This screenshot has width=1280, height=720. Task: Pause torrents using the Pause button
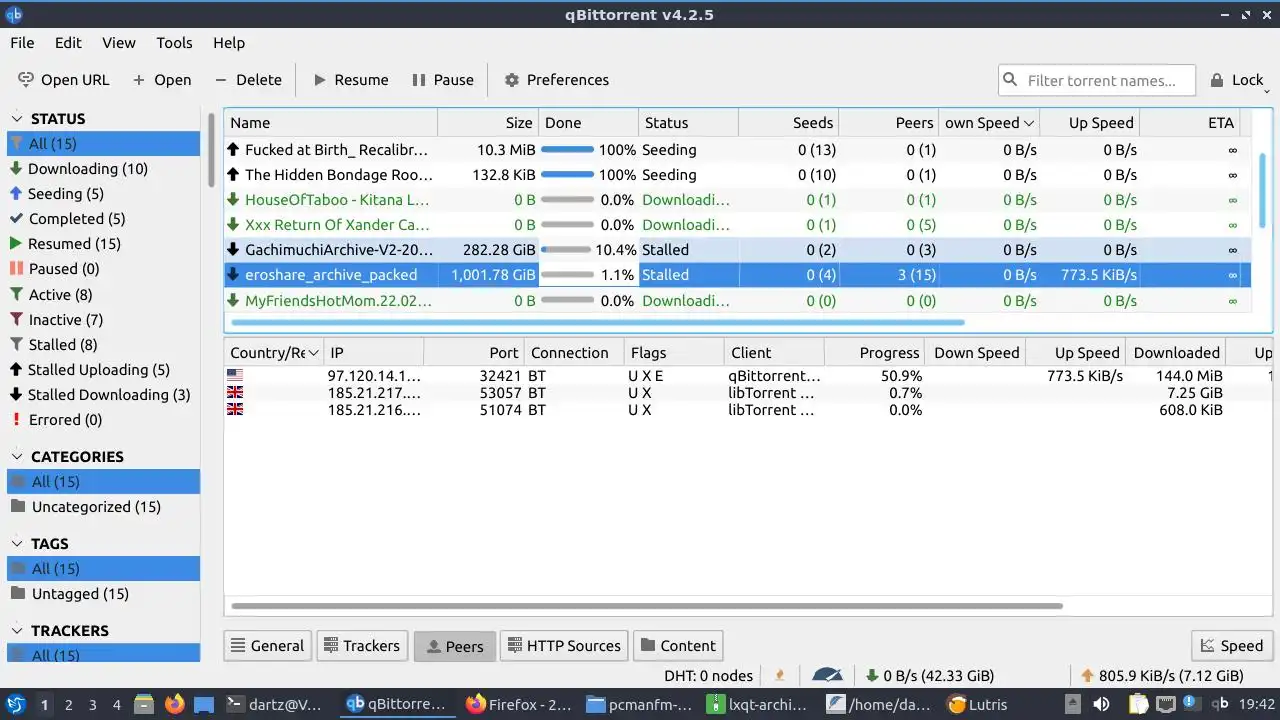443,80
